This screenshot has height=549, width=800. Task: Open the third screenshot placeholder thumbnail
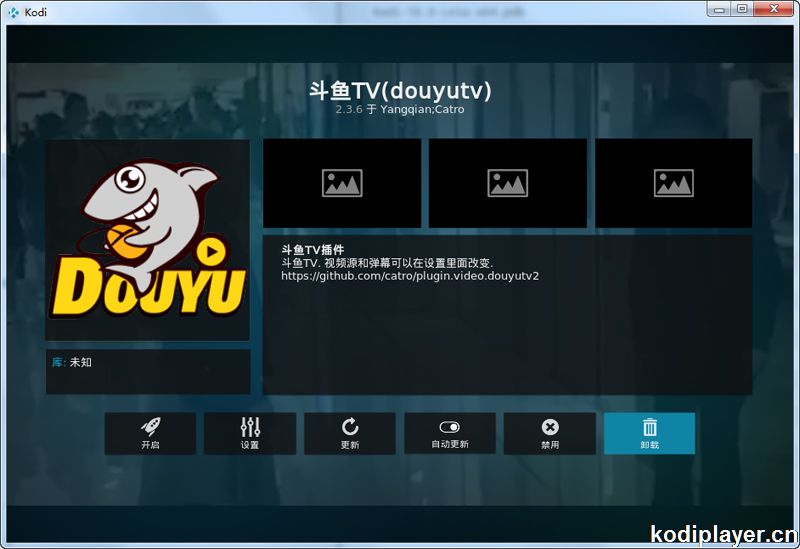click(x=673, y=183)
